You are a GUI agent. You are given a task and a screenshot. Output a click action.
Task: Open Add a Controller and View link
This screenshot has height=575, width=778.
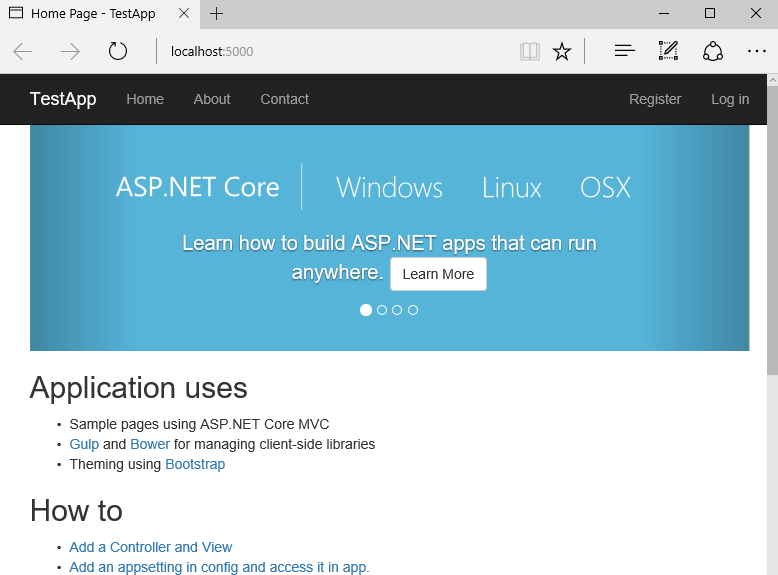coord(151,547)
